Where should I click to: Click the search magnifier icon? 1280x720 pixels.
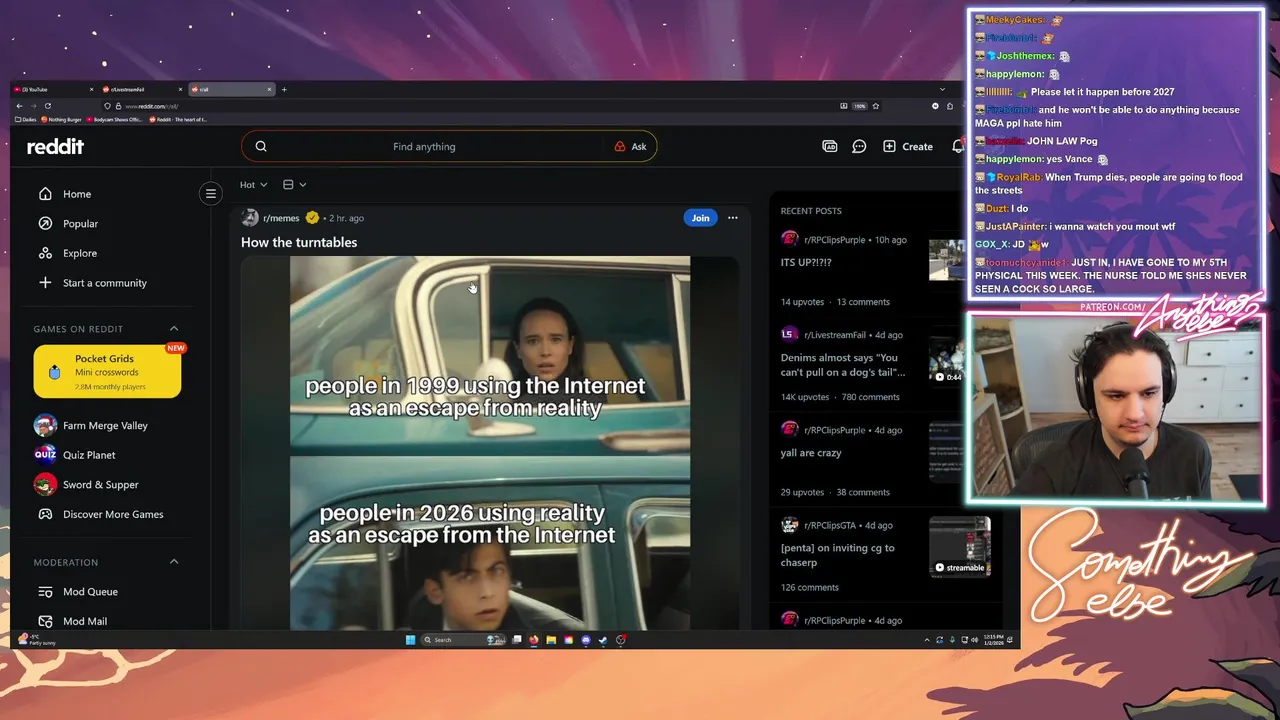pos(261,146)
